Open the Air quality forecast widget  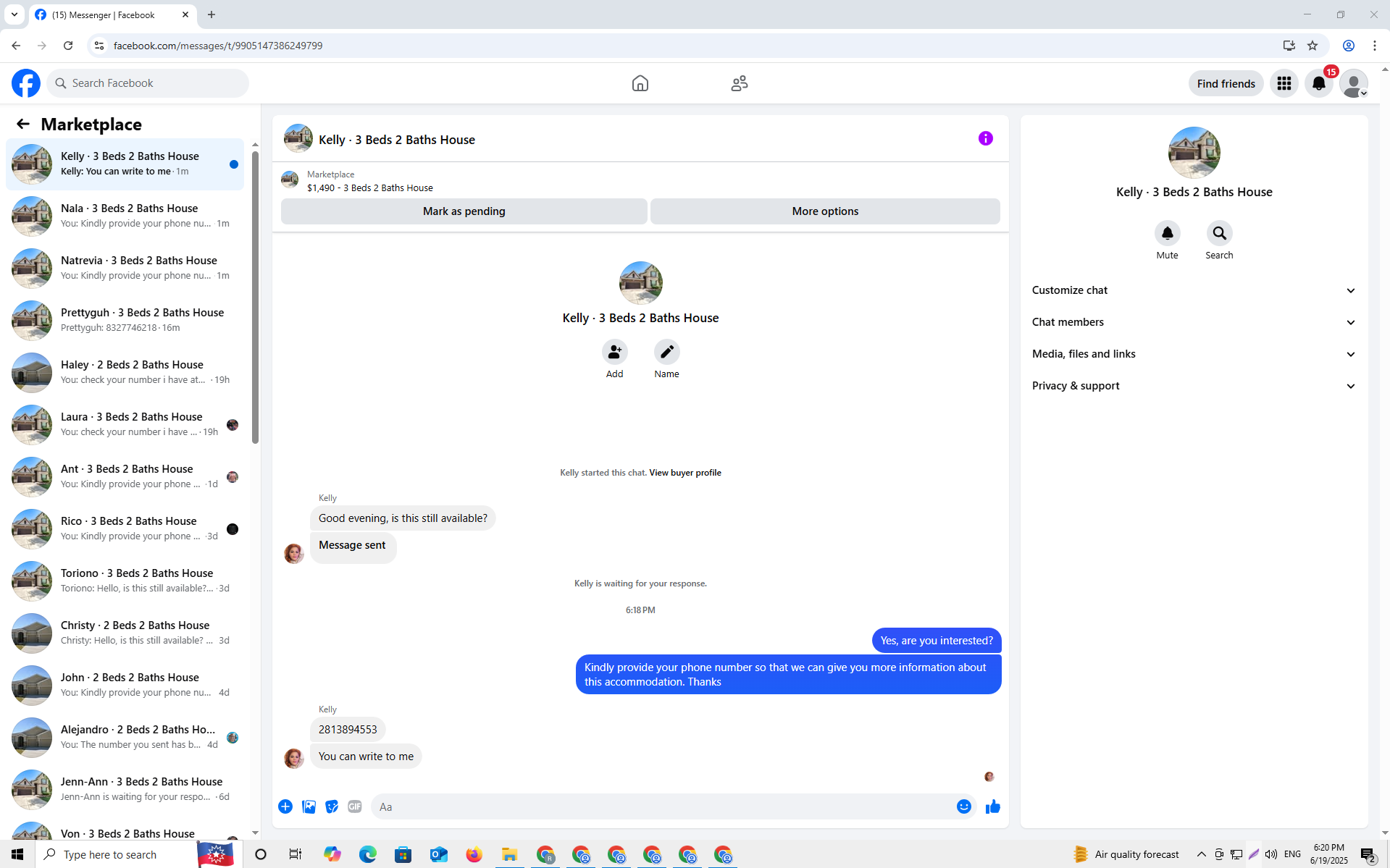1126,854
